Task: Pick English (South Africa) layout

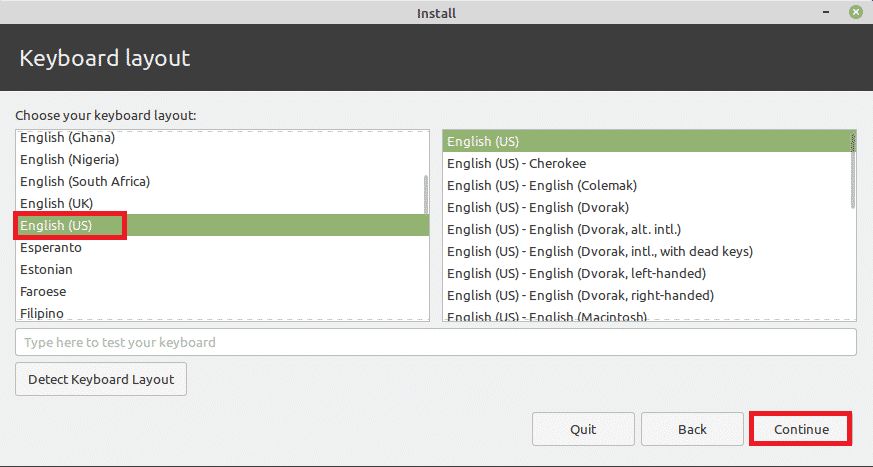Action: point(85,182)
